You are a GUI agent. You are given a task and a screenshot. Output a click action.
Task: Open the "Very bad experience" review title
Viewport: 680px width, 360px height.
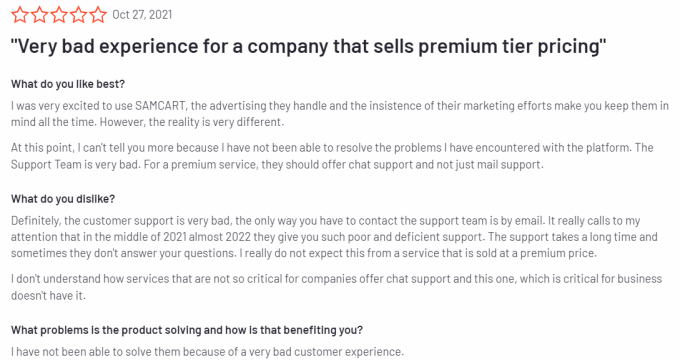click(308, 46)
